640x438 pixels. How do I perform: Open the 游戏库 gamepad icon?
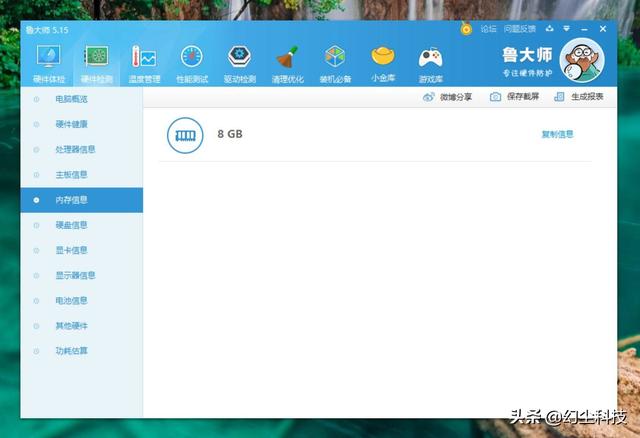(431, 57)
